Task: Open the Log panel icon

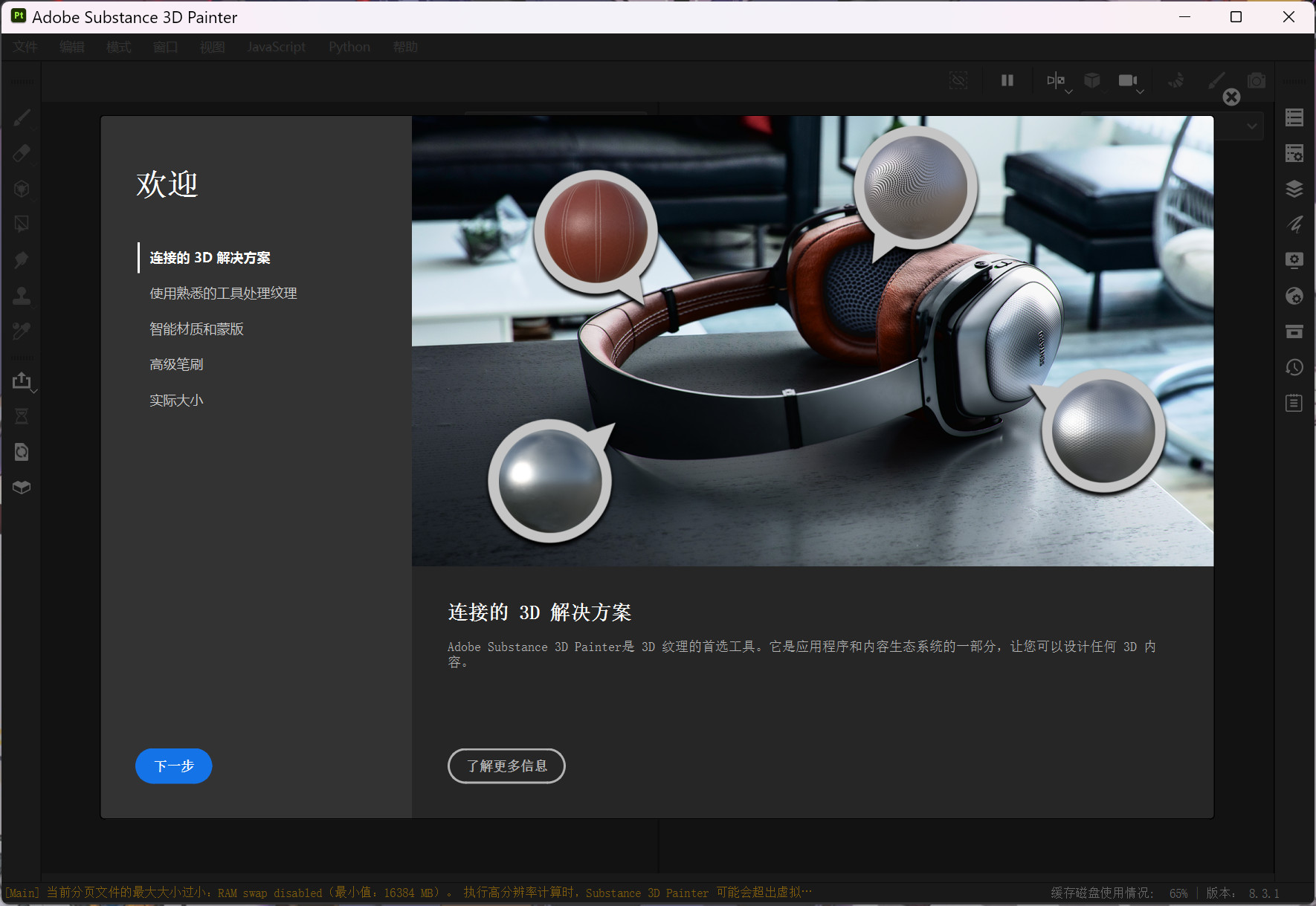Action: (x=1294, y=403)
